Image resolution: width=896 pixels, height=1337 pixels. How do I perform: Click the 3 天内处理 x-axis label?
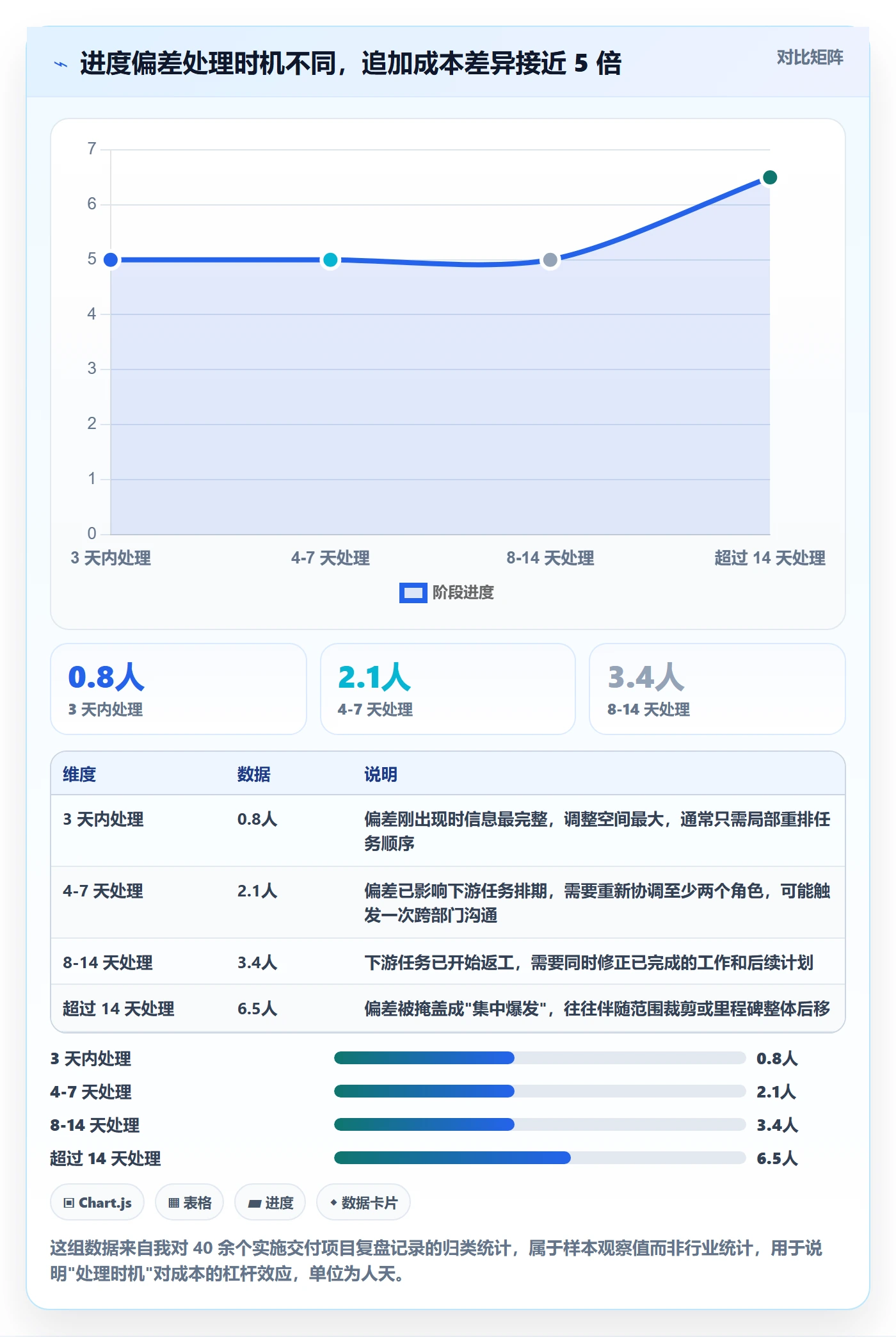click(x=111, y=558)
